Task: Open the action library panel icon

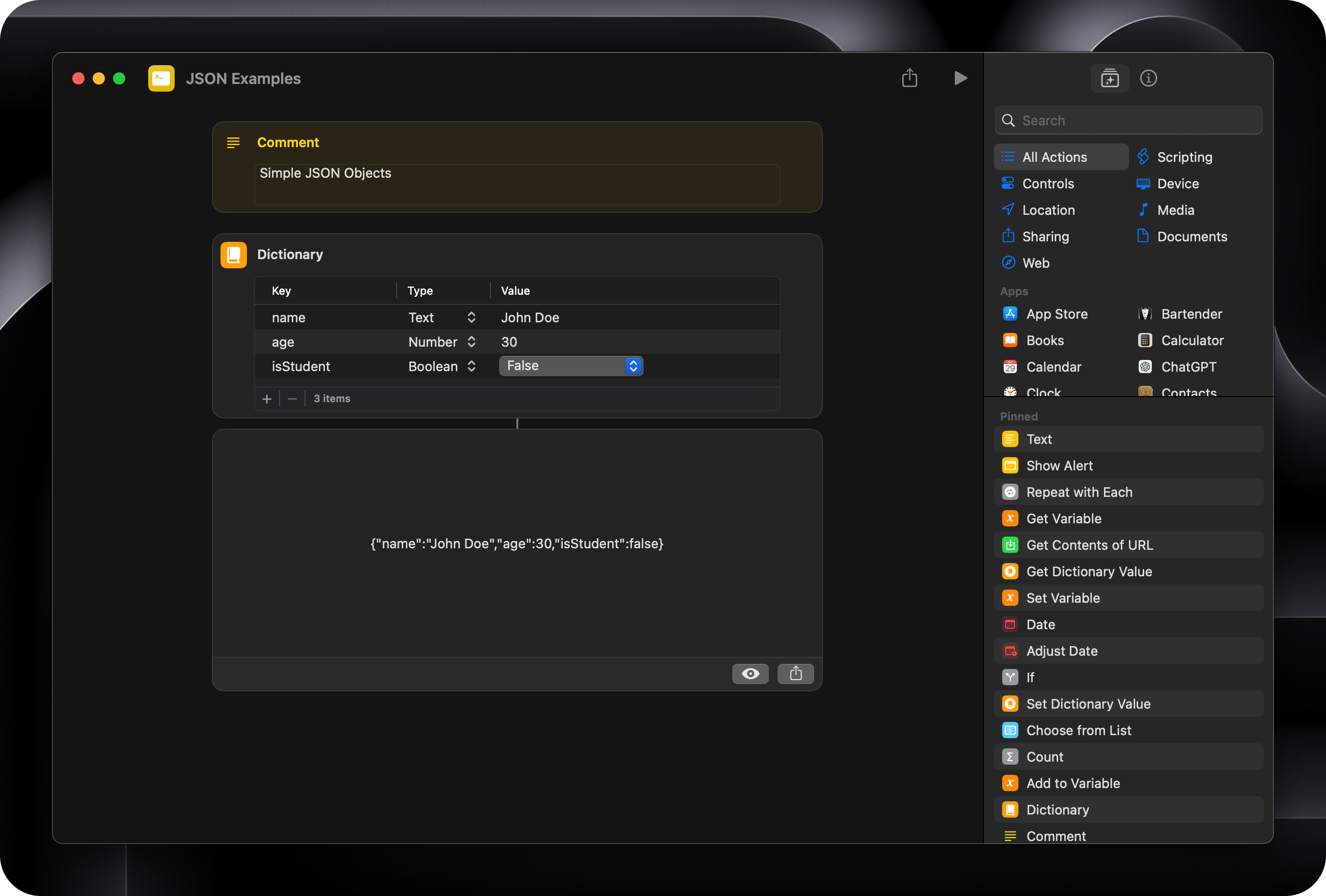Action: [1109, 78]
